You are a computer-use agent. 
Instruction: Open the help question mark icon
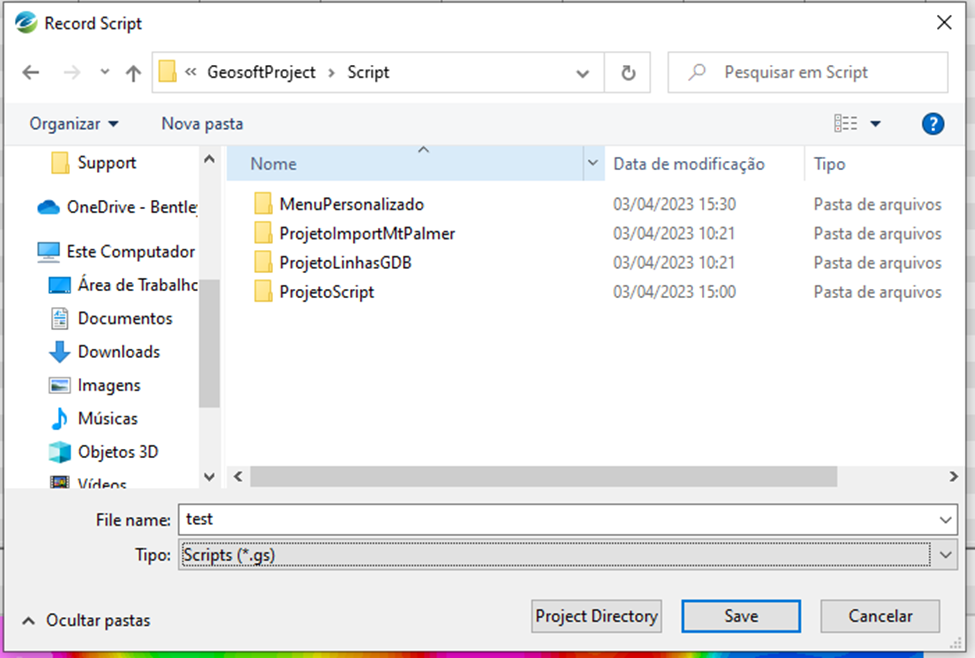932,124
